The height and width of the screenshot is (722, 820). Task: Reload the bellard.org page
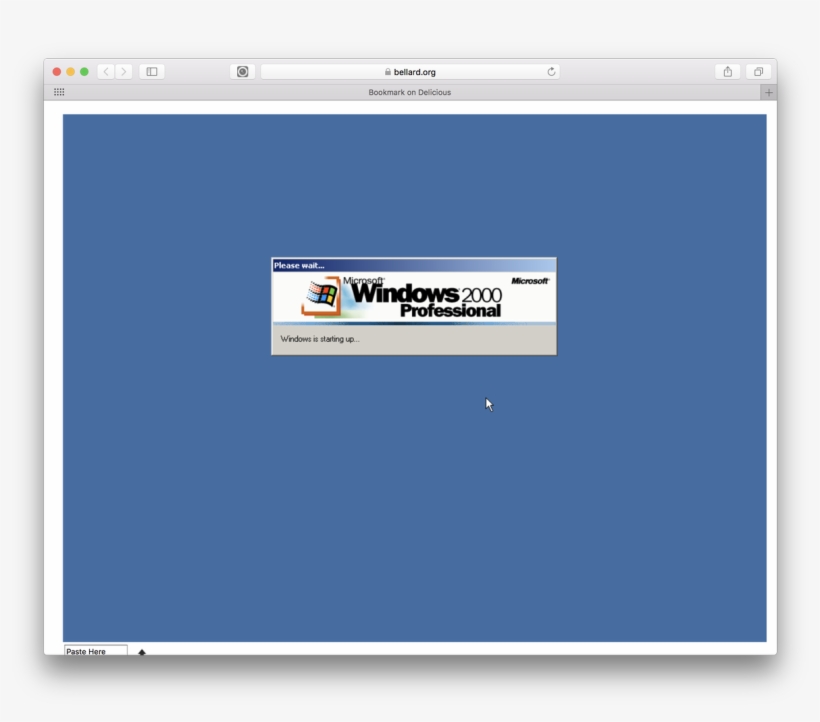pos(551,72)
